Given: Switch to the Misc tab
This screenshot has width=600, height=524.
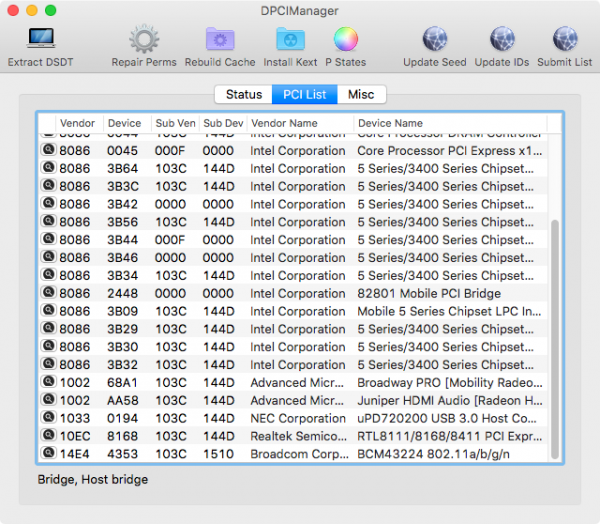Looking at the screenshot, I should (x=361, y=95).
